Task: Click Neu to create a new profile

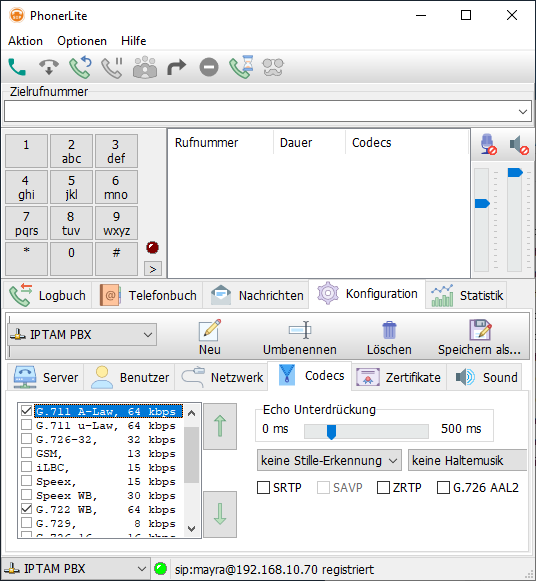Action: coord(210,337)
